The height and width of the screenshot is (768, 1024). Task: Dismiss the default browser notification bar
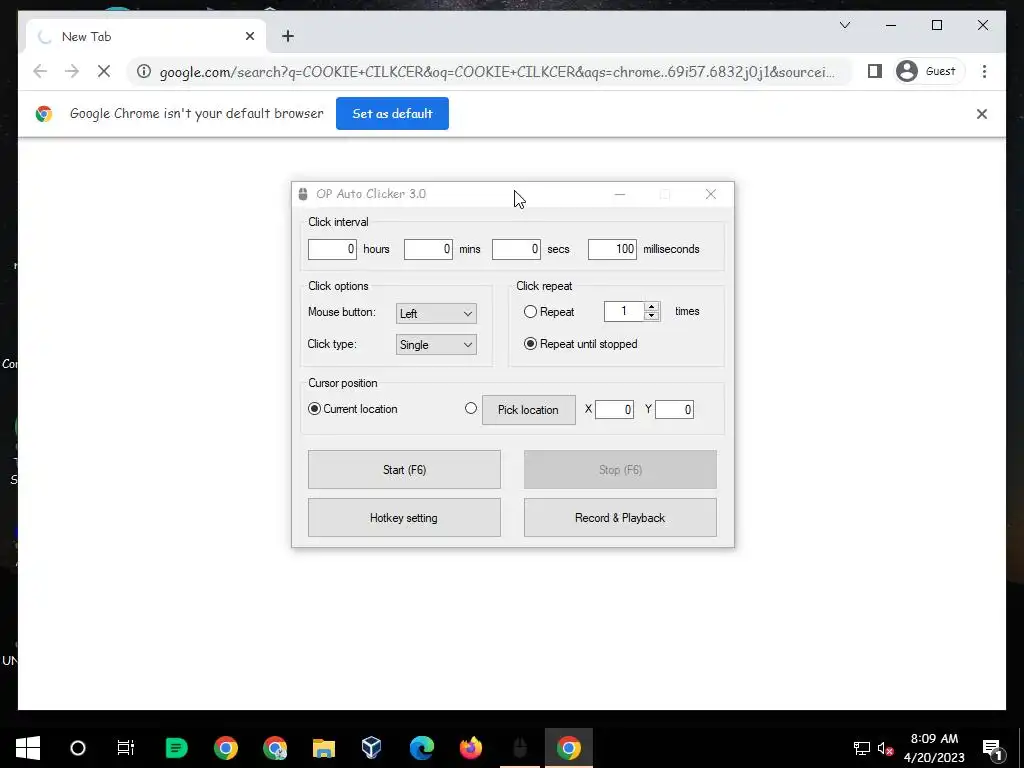click(x=982, y=114)
